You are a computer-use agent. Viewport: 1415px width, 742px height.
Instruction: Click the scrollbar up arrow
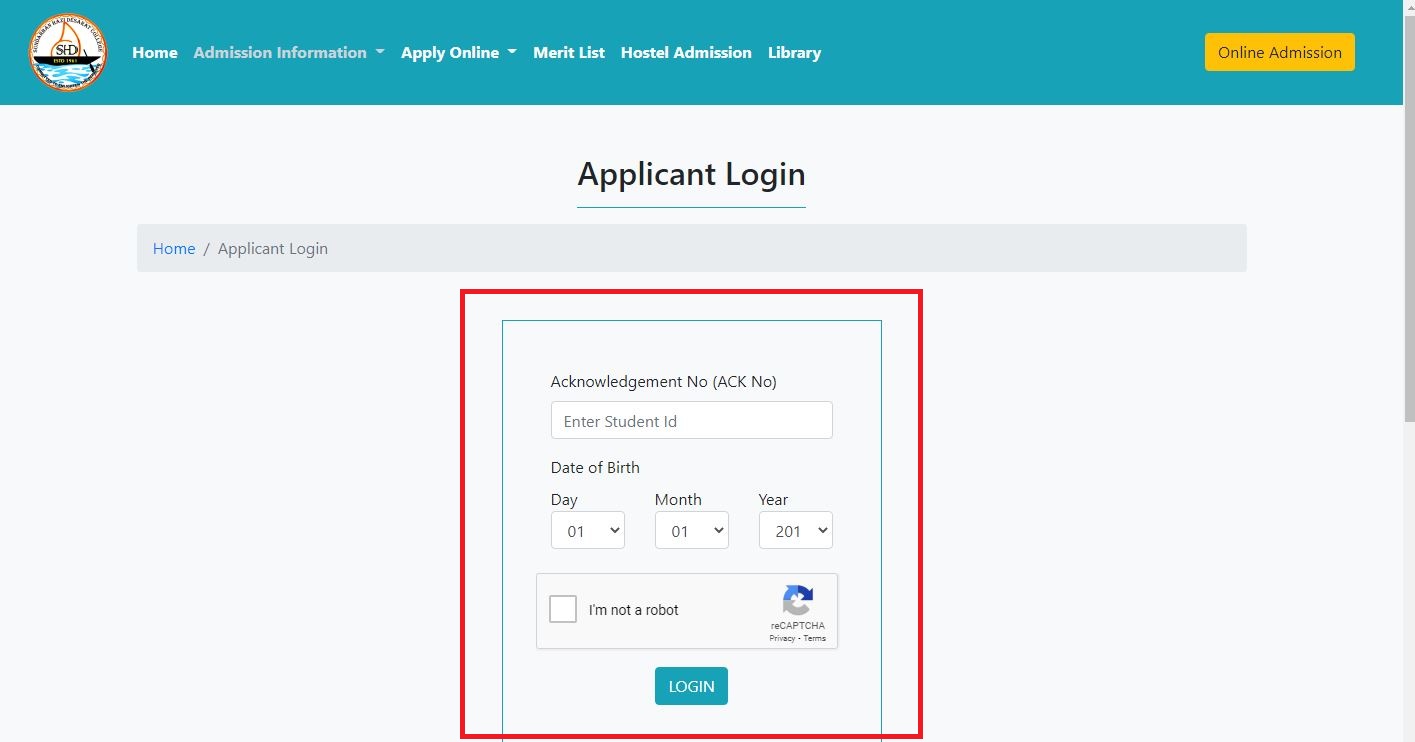[x=1408, y=7]
